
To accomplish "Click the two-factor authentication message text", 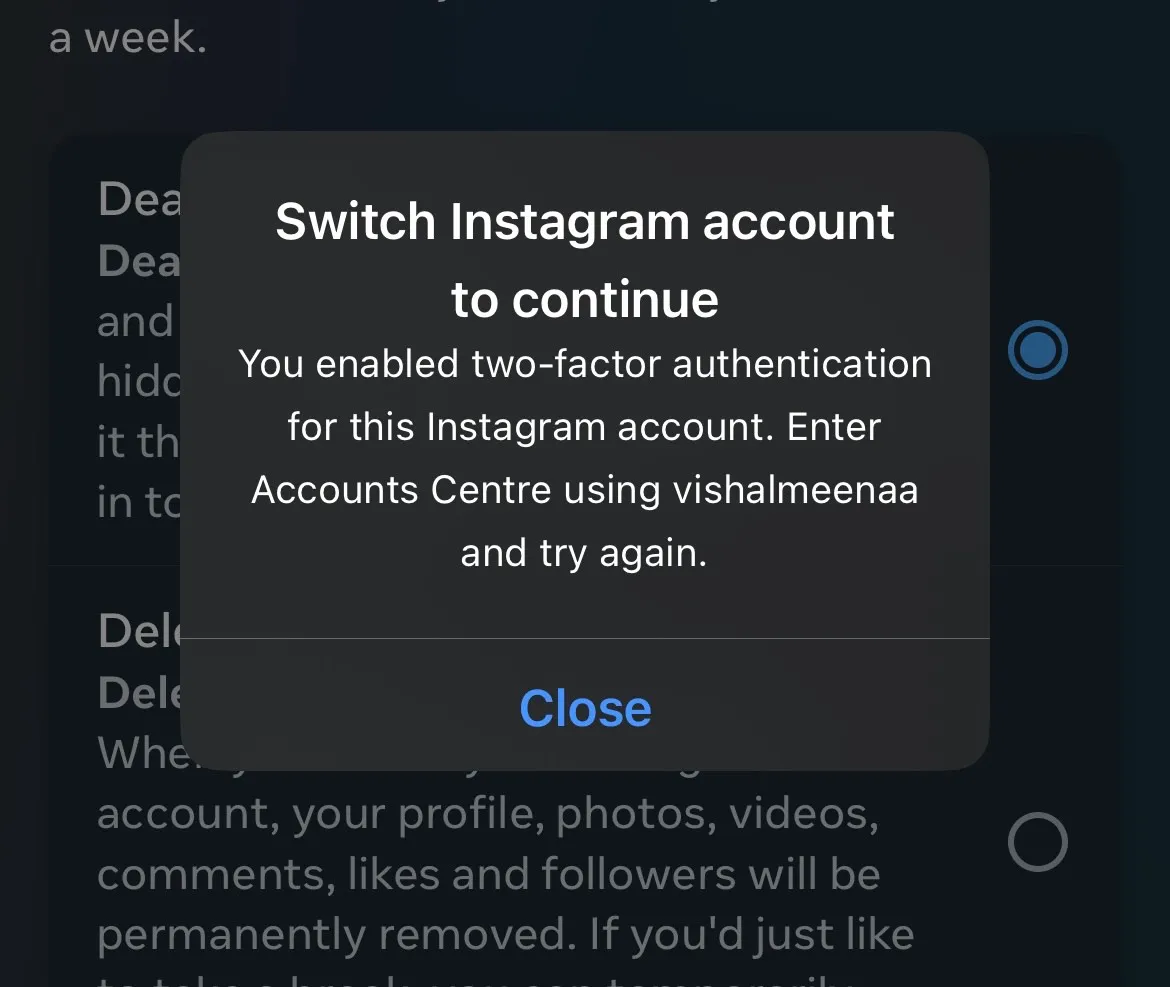I will pyautogui.click(x=585, y=458).
